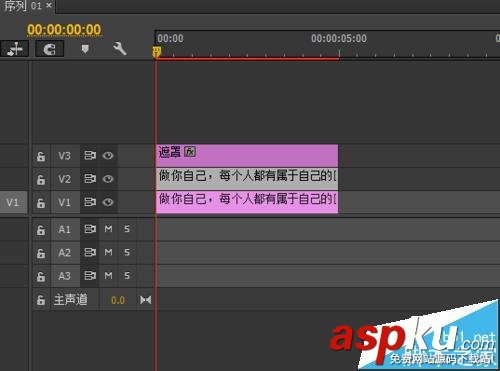Lock the A3 audio track
This screenshot has height=371, width=500.
(x=41, y=276)
